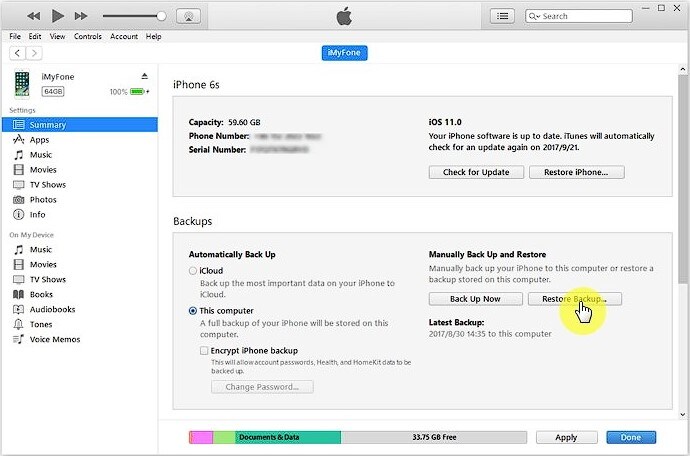Toggle Encrypt iPhone backup checkbox
690x456 pixels.
coord(204,351)
